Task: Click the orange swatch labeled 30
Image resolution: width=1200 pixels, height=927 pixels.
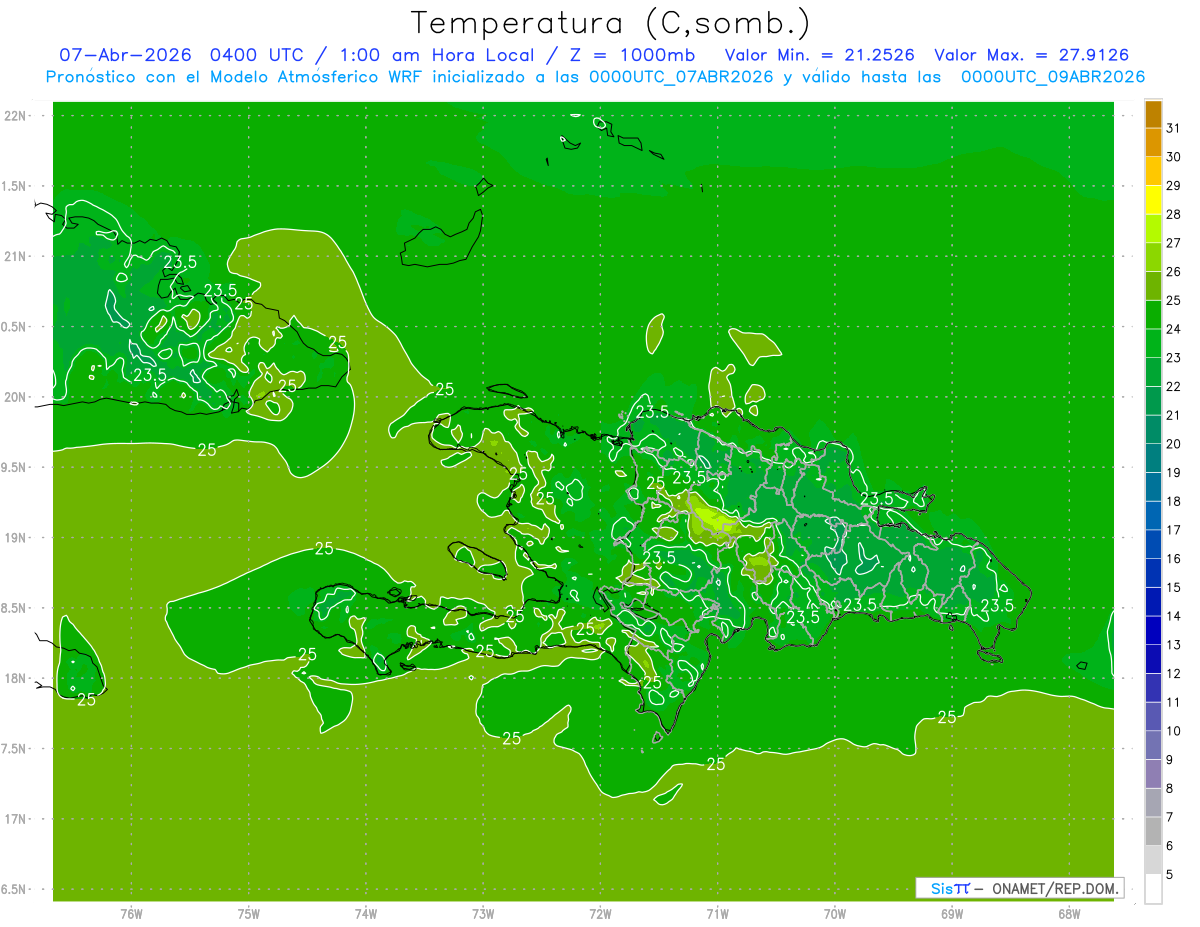Action: 1153,143
